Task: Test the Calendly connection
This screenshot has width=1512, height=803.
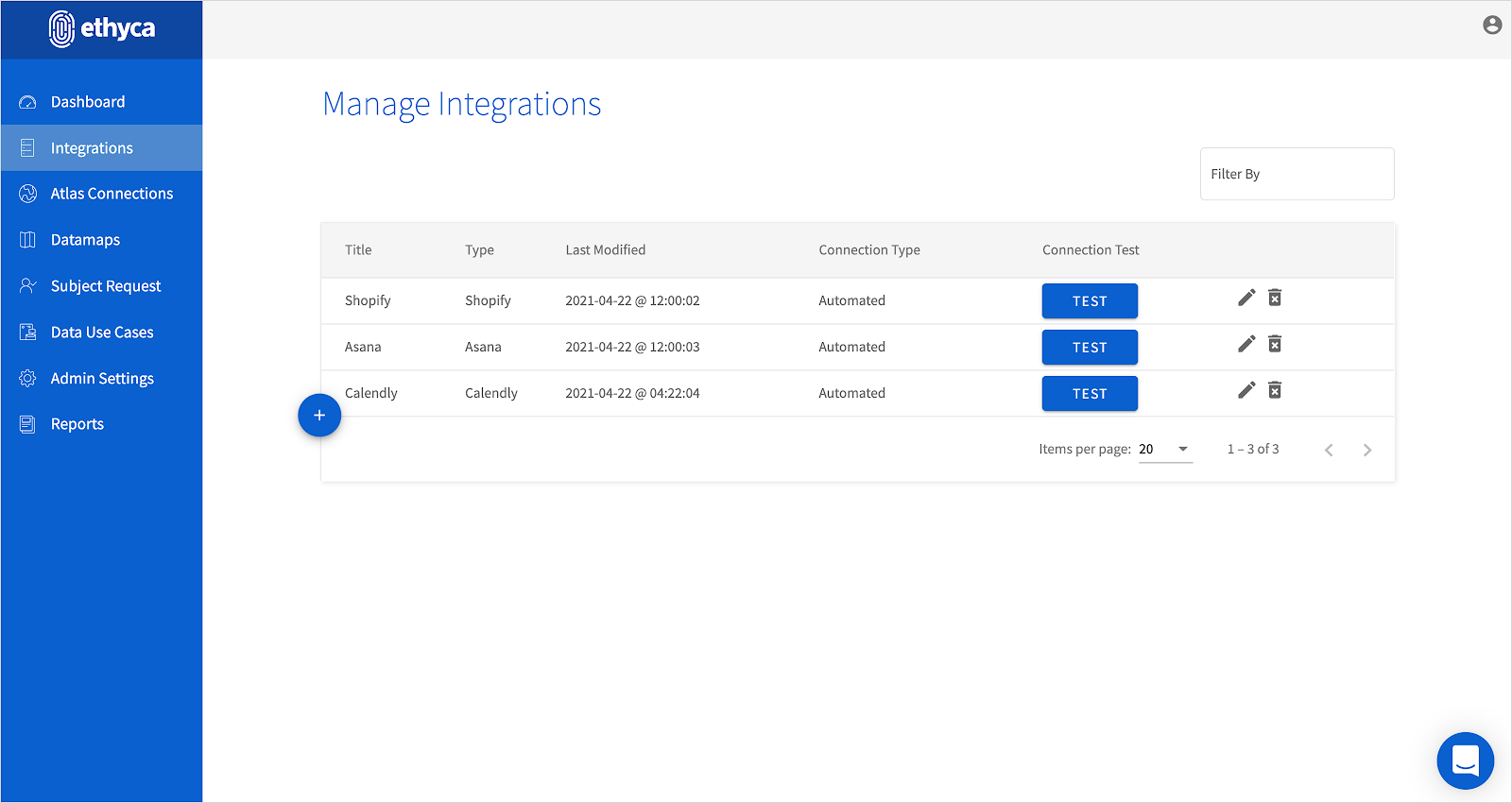Action: (1090, 394)
